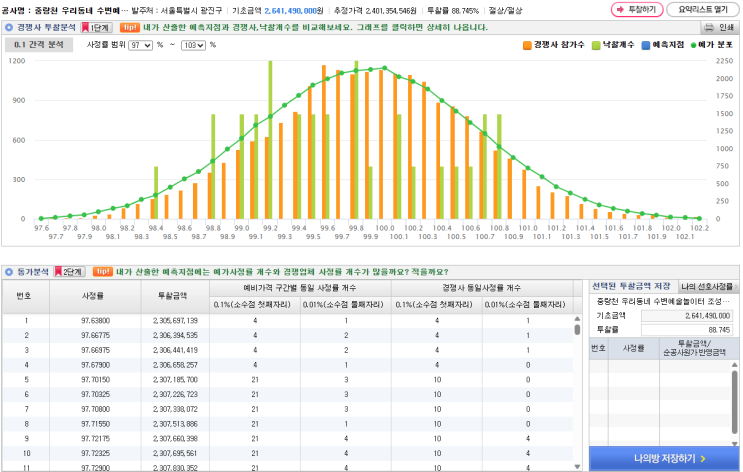Select the 0.1 간격 분석 tab
Image resolution: width=743 pixels, height=472 pixels.
pos(39,45)
